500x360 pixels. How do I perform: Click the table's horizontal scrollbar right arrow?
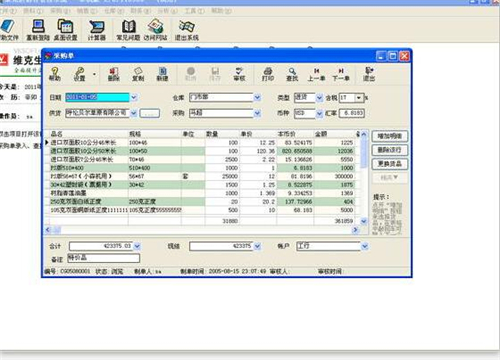click(x=355, y=230)
